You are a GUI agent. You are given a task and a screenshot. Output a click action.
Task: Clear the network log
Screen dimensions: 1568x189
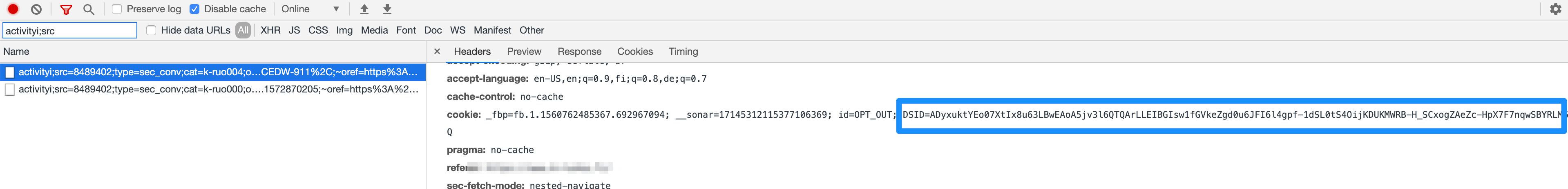tap(36, 9)
